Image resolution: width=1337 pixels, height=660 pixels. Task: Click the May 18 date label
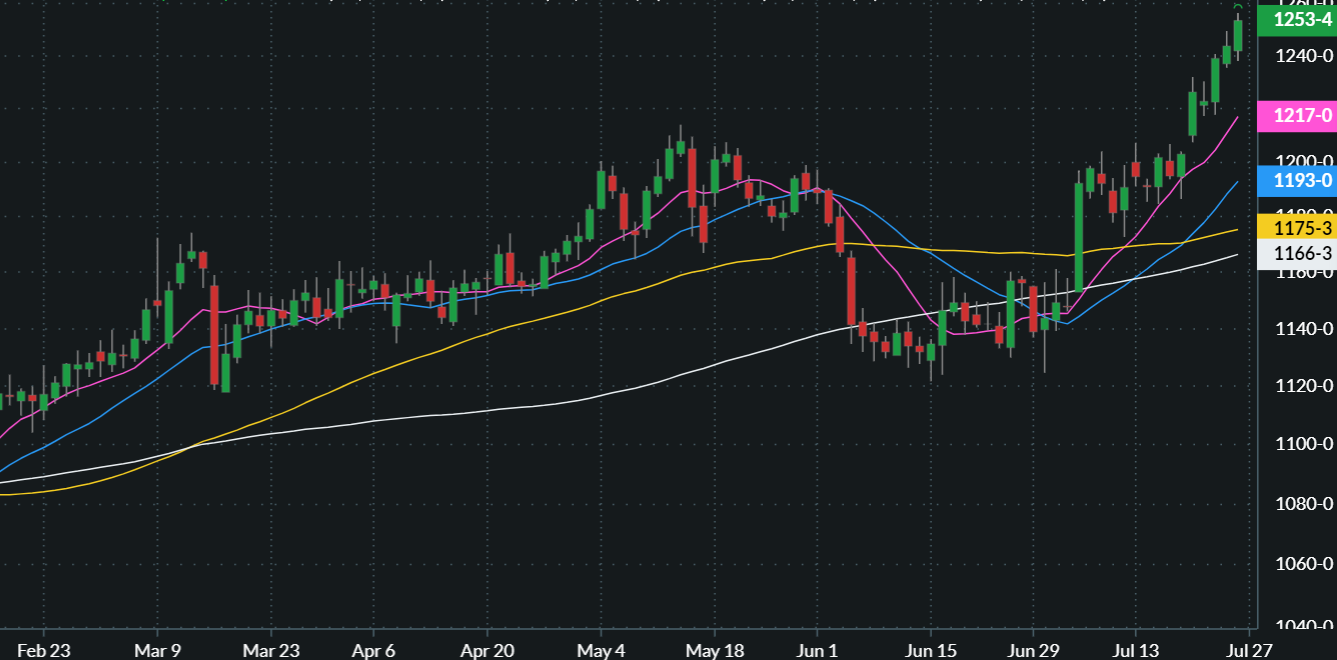click(715, 649)
